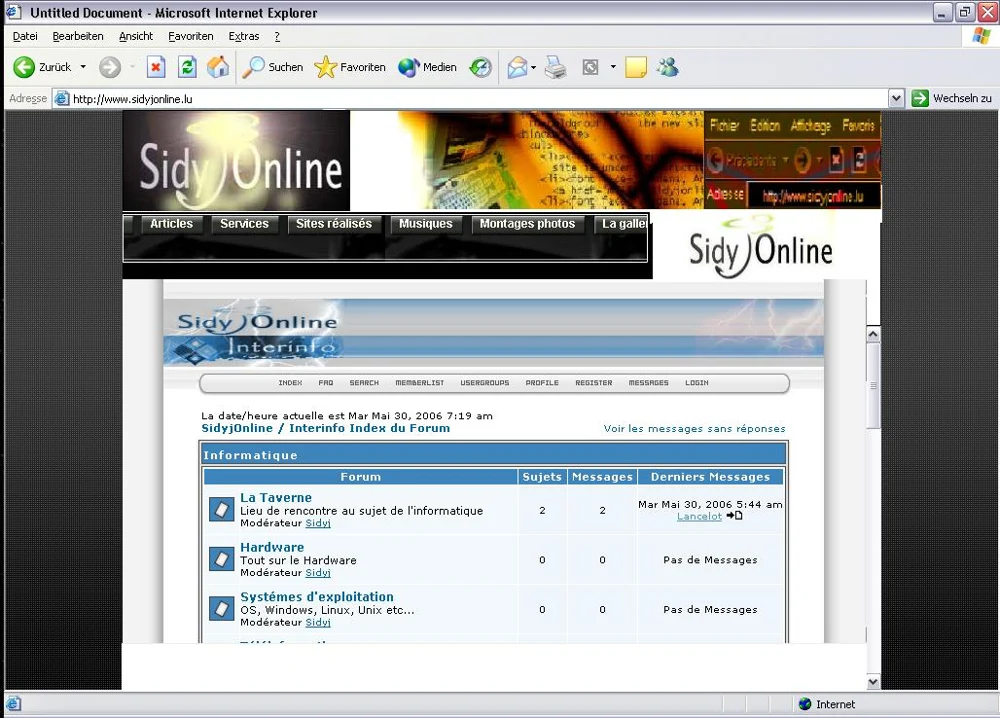Open the USERGROUPS forum link

coord(485,383)
